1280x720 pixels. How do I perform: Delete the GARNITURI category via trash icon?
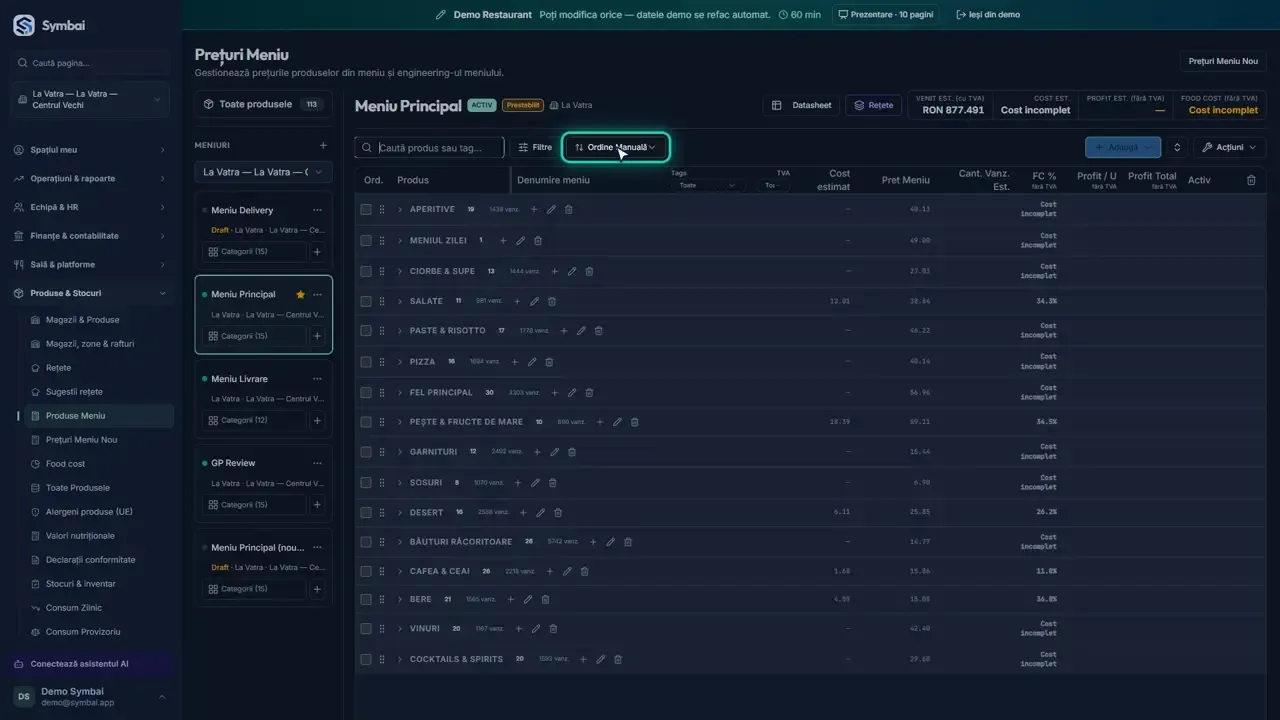coord(572,452)
